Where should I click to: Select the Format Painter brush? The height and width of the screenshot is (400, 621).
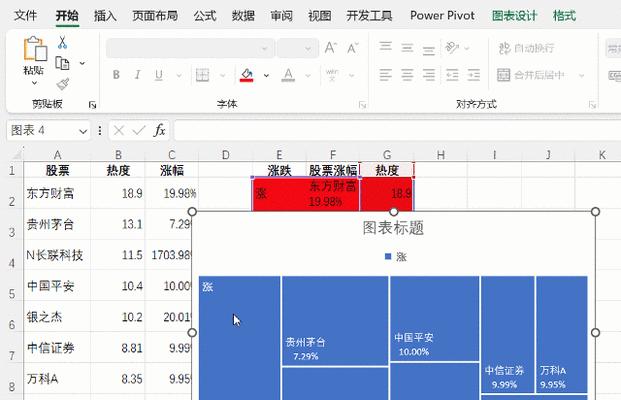click(x=63, y=84)
